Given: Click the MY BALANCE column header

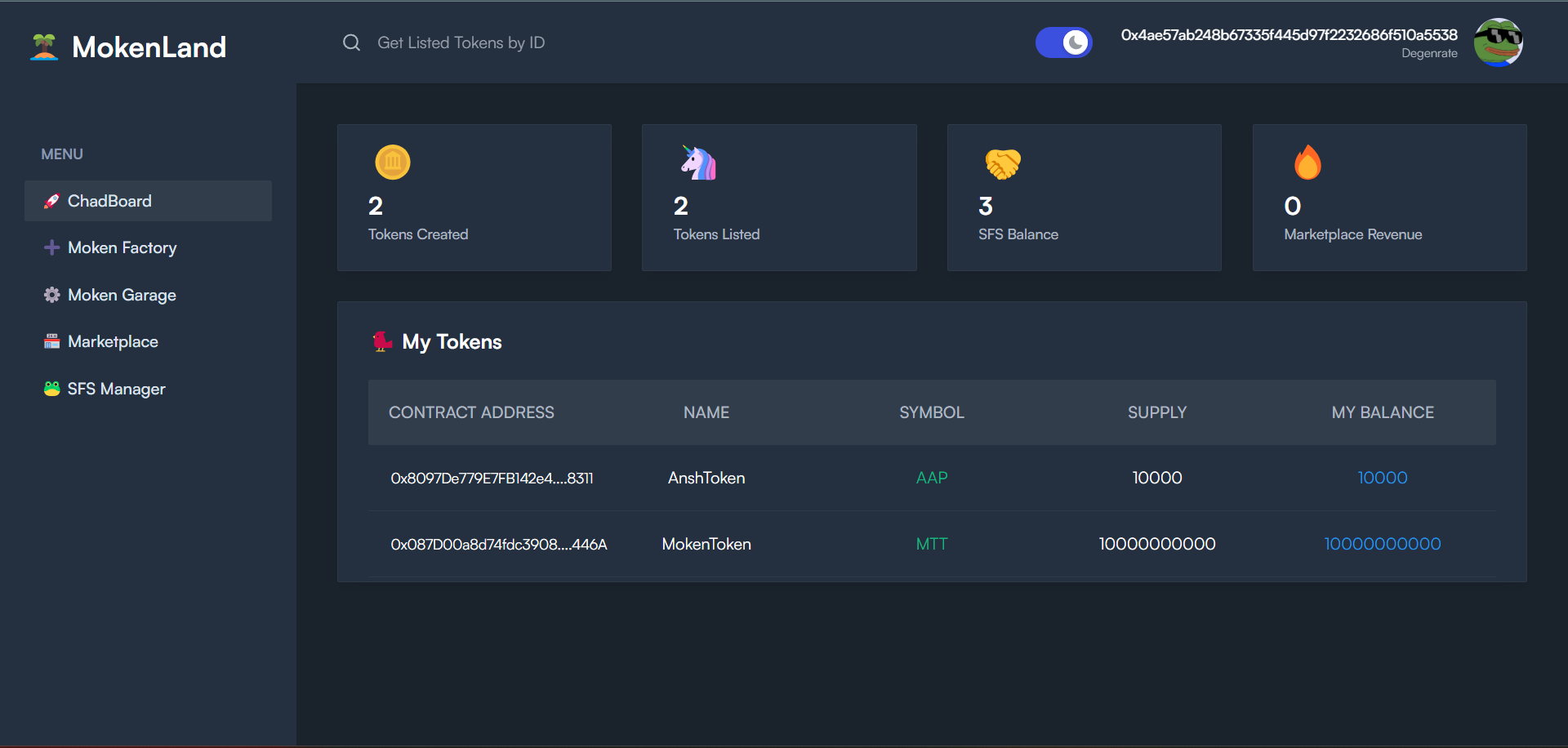Looking at the screenshot, I should coord(1383,412).
